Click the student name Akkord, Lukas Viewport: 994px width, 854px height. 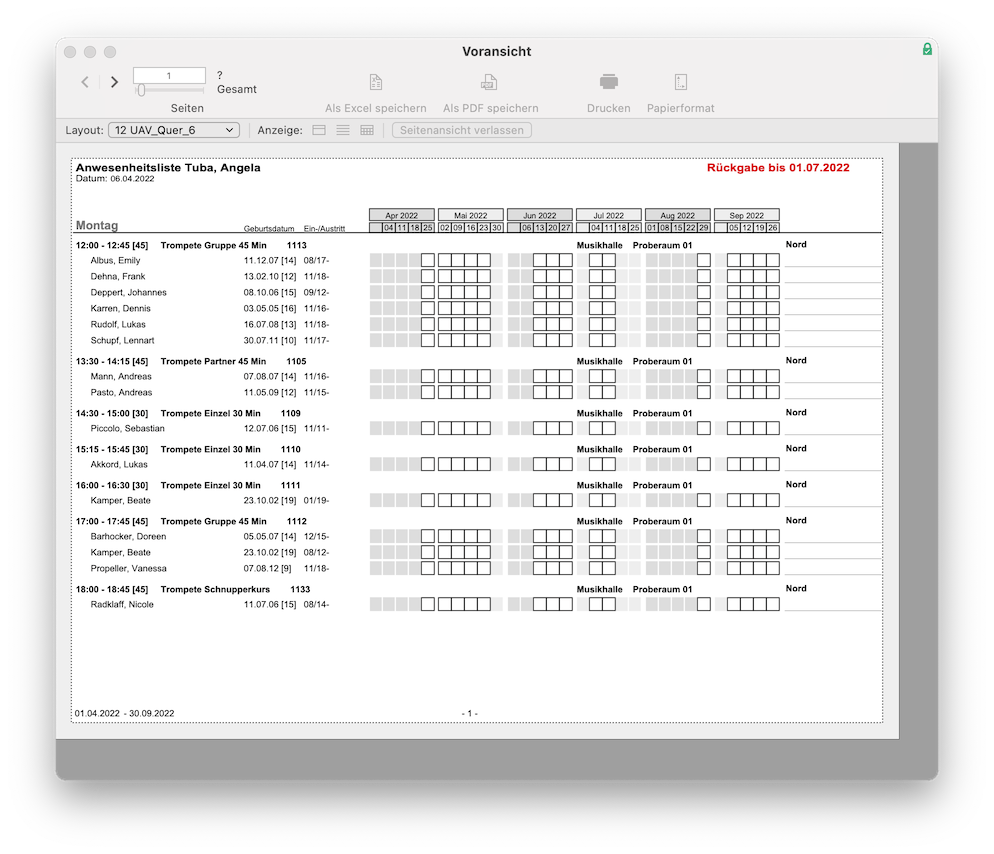(x=119, y=465)
